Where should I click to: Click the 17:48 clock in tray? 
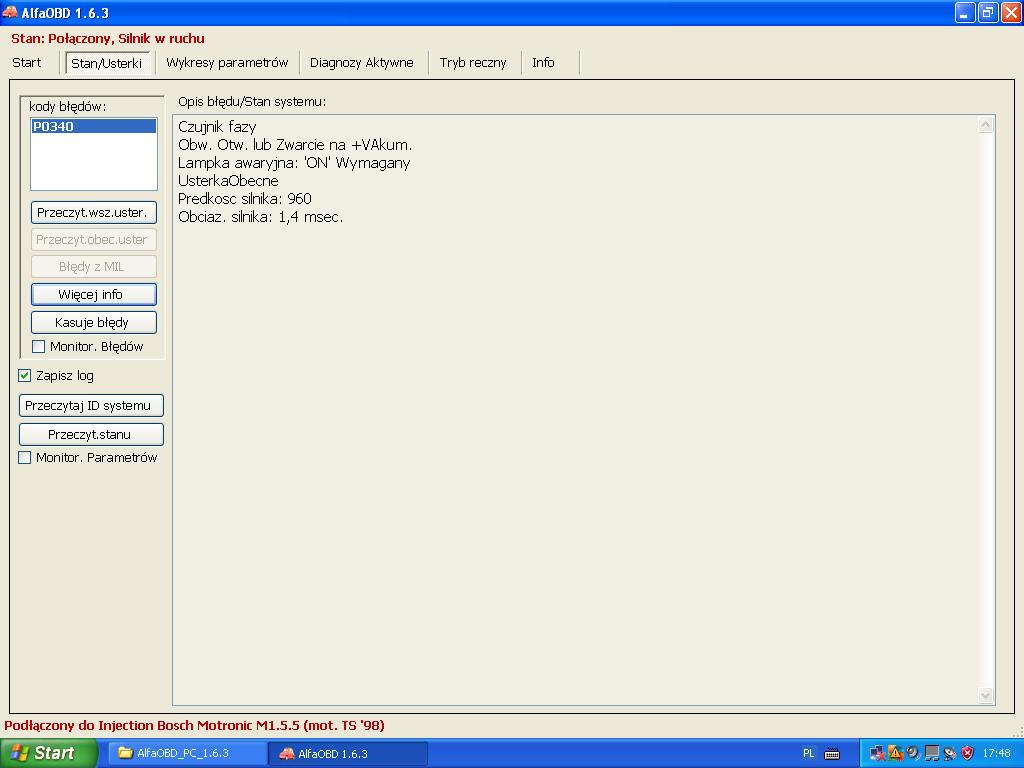[x=997, y=753]
